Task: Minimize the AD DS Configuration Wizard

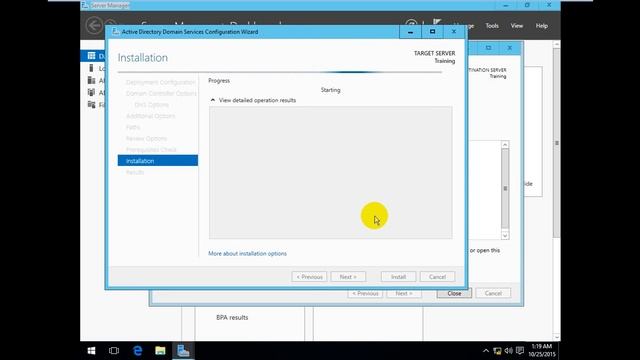Action: [411, 32]
